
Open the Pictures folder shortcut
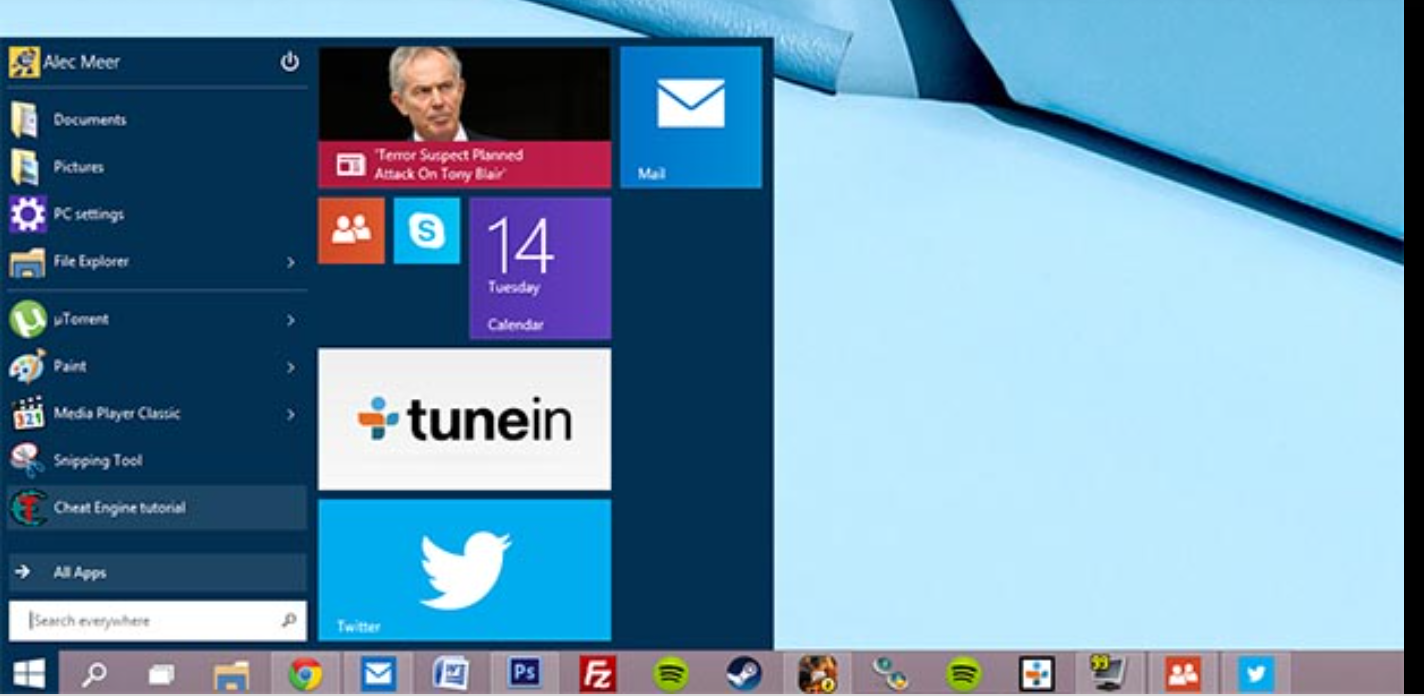157,167
